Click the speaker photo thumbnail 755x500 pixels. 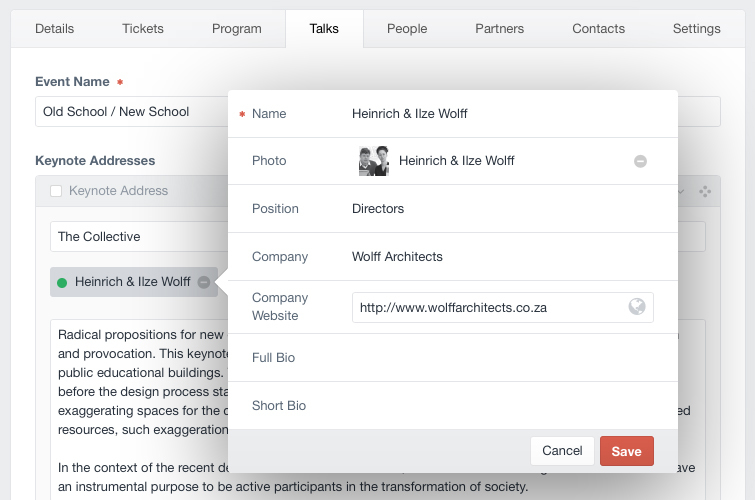373,161
